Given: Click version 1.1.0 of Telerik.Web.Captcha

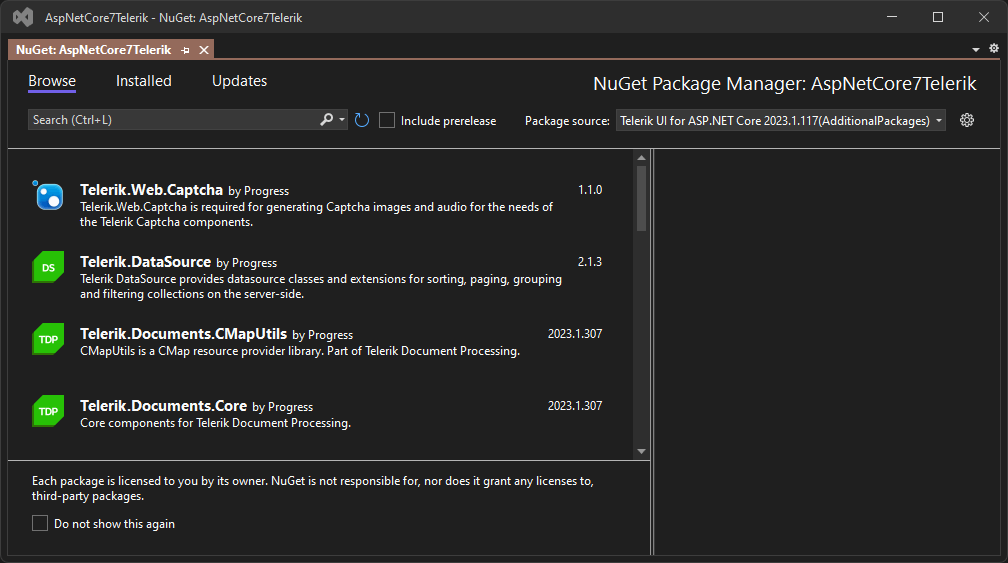Looking at the screenshot, I should (x=590, y=190).
